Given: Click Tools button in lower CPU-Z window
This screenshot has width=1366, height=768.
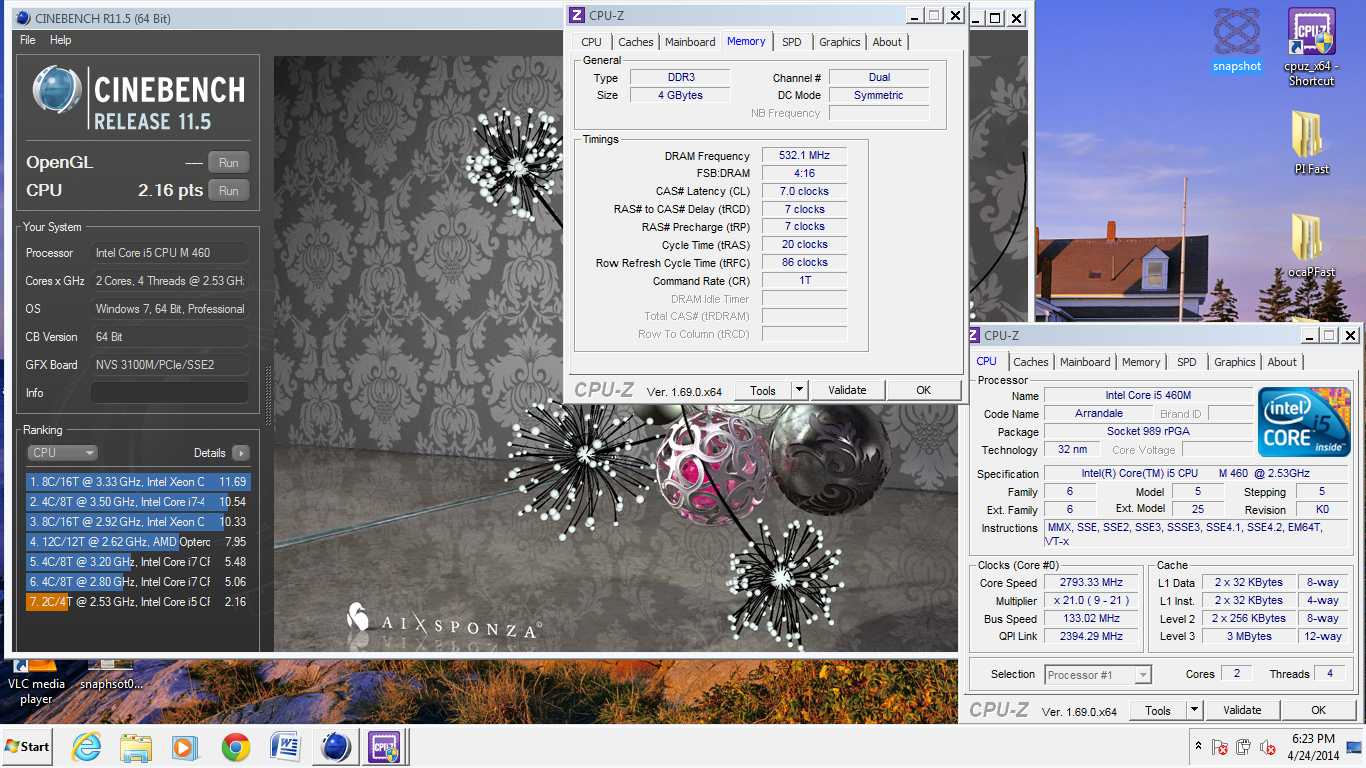Looking at the screenshot, I should pyautogui.click(x=1158, y=710).
